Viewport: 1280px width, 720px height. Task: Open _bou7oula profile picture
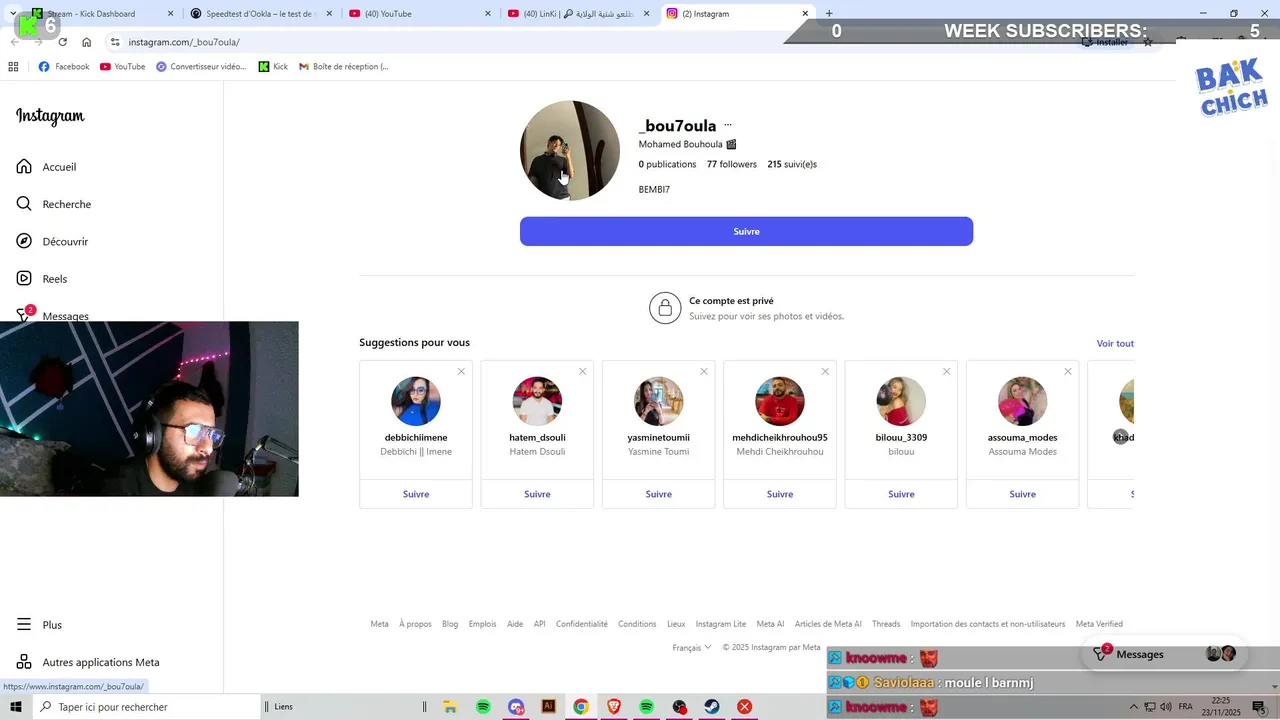(x=570, y=150)
